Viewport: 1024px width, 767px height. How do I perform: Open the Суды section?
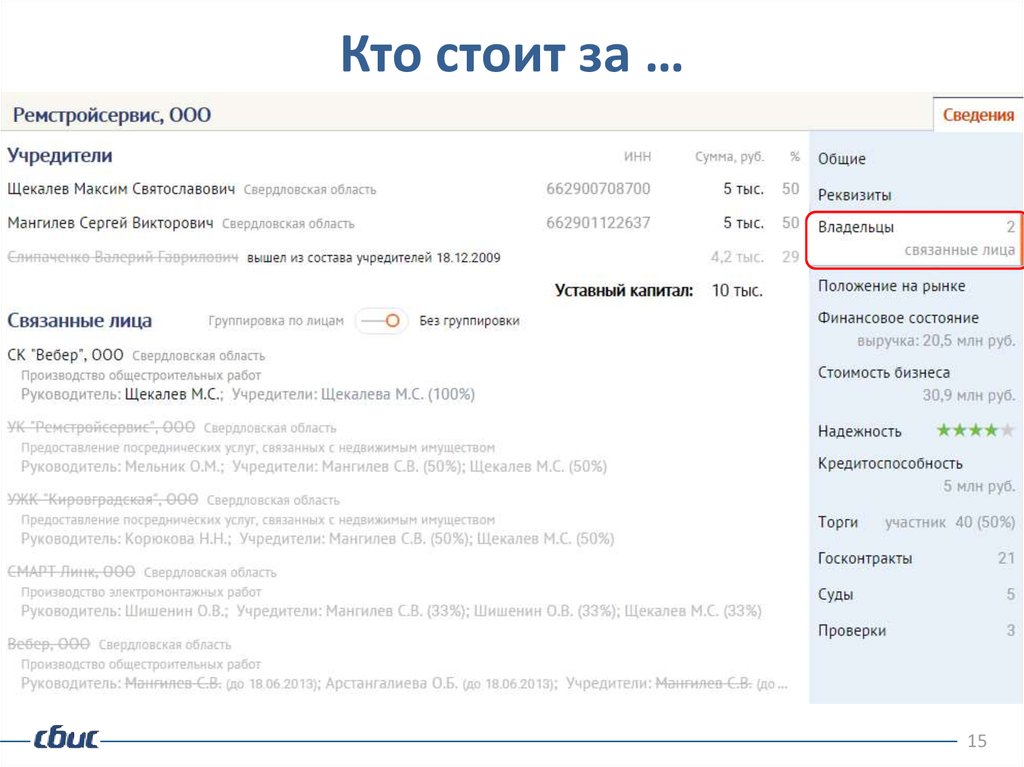[836, 594]
